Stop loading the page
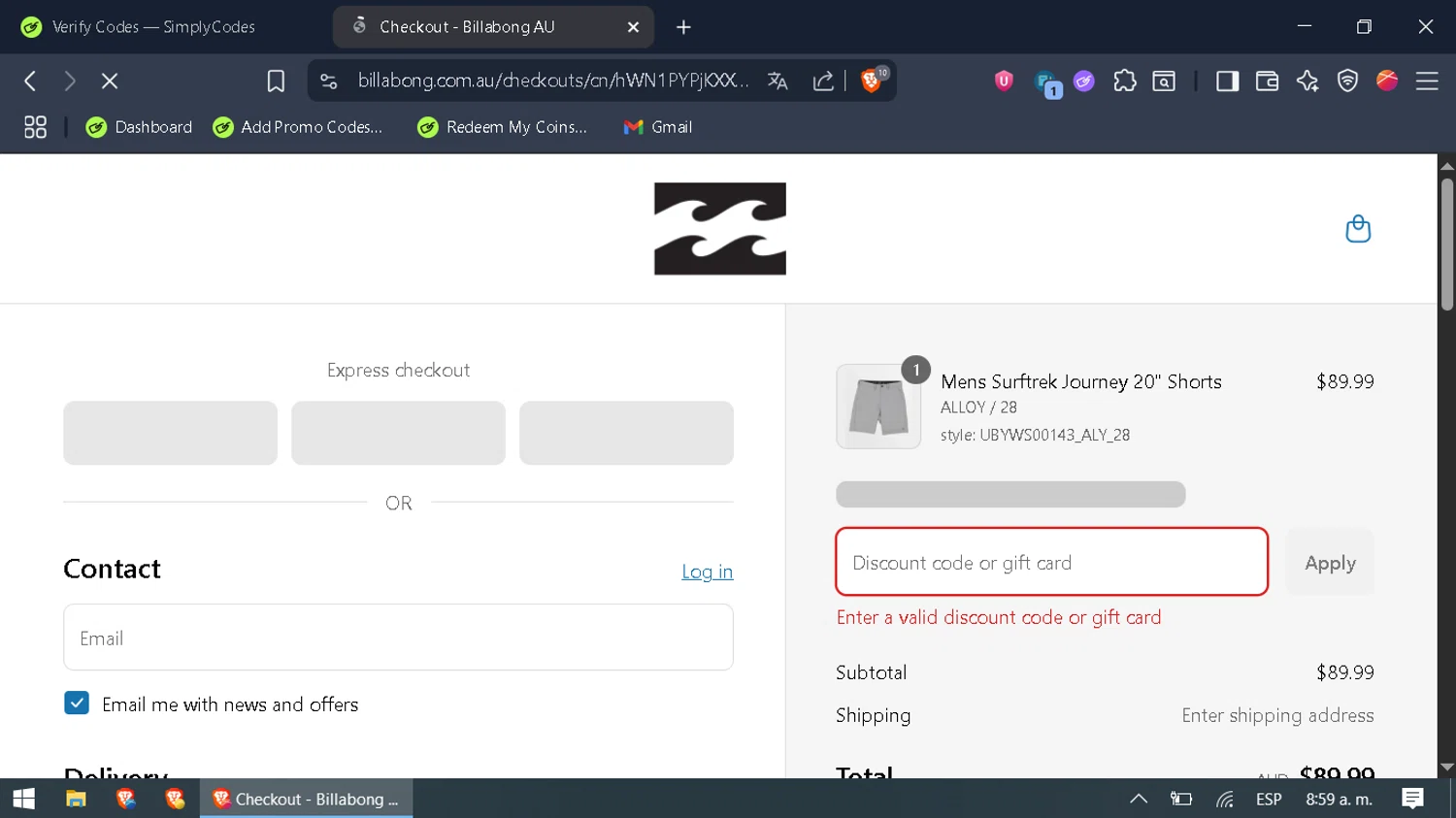This screenshot has width=1456, height=818. coord(110,82)
